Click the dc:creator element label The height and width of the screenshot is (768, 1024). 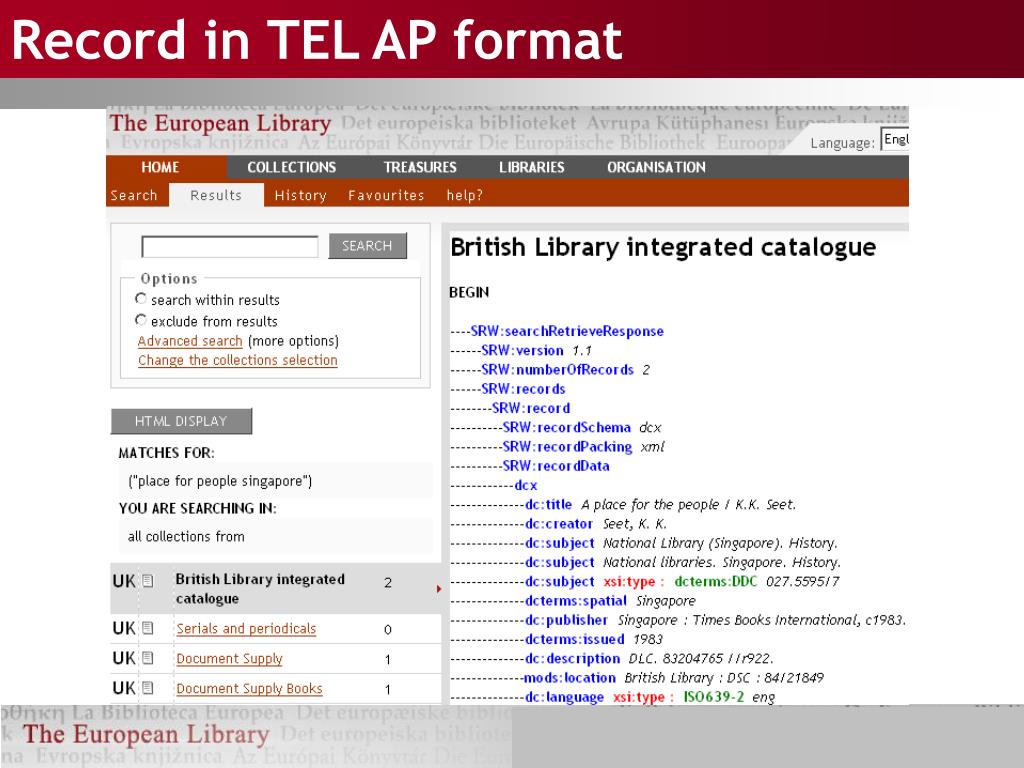click(559, 524)
